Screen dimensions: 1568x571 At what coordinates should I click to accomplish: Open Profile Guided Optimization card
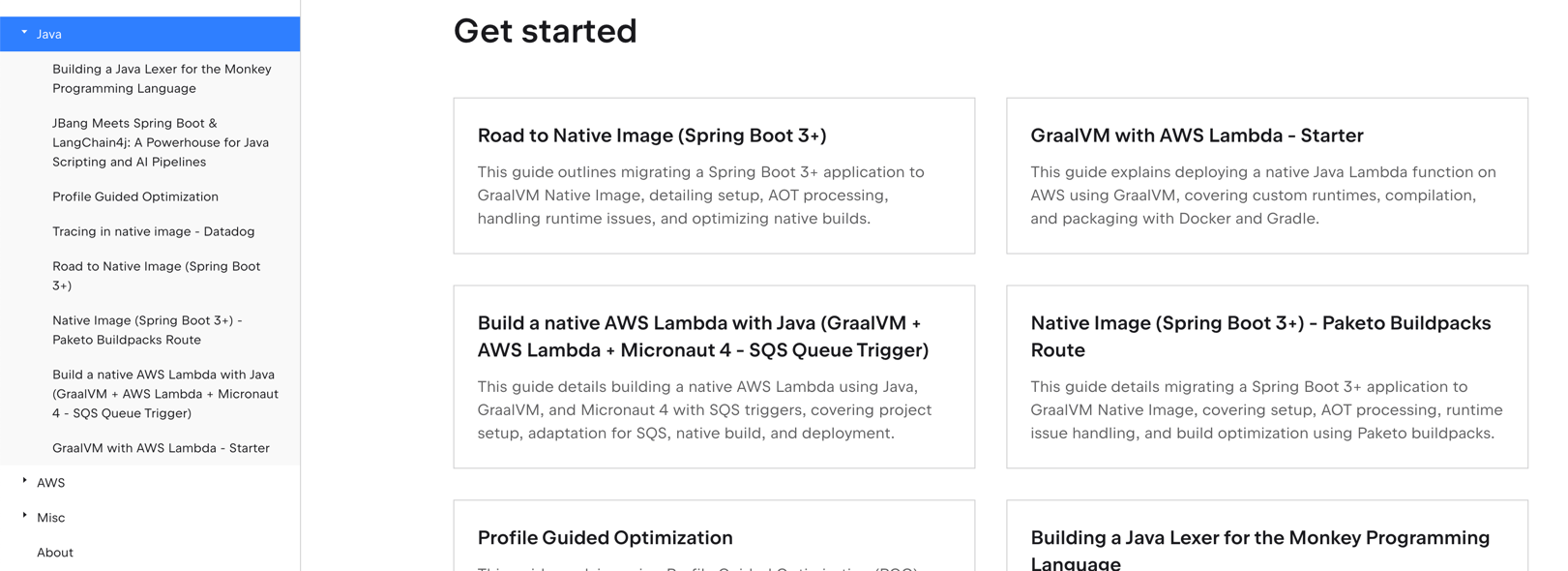(714, 535)
